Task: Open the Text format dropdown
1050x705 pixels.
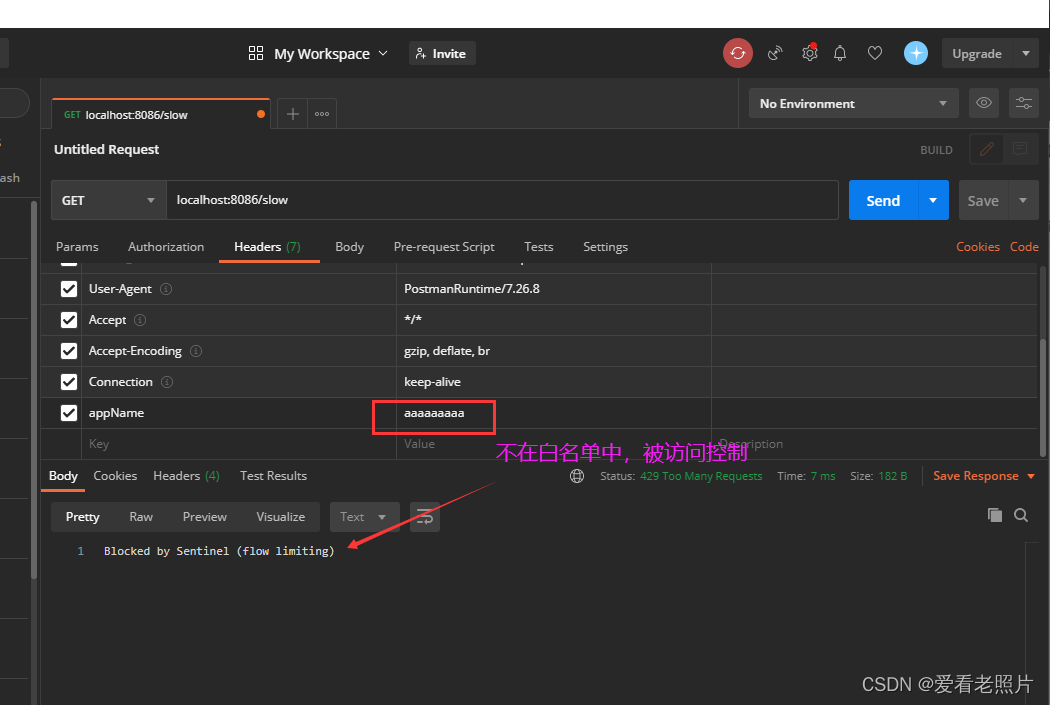Action: click(x=365, y=517)
